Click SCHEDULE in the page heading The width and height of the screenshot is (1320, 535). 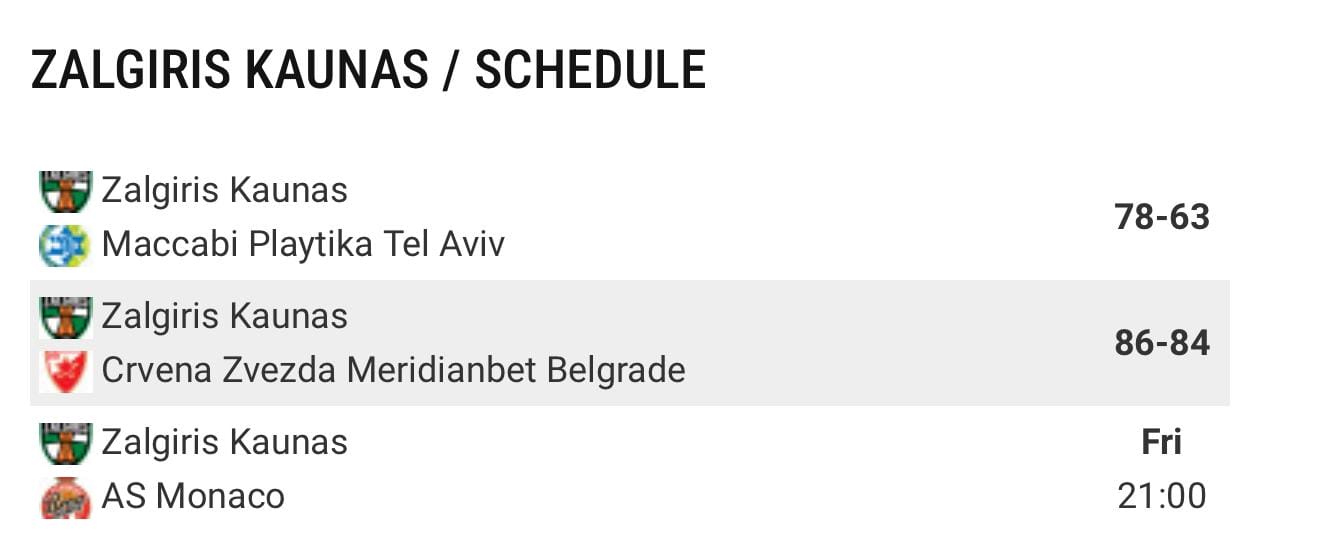[x=590, y=70]
